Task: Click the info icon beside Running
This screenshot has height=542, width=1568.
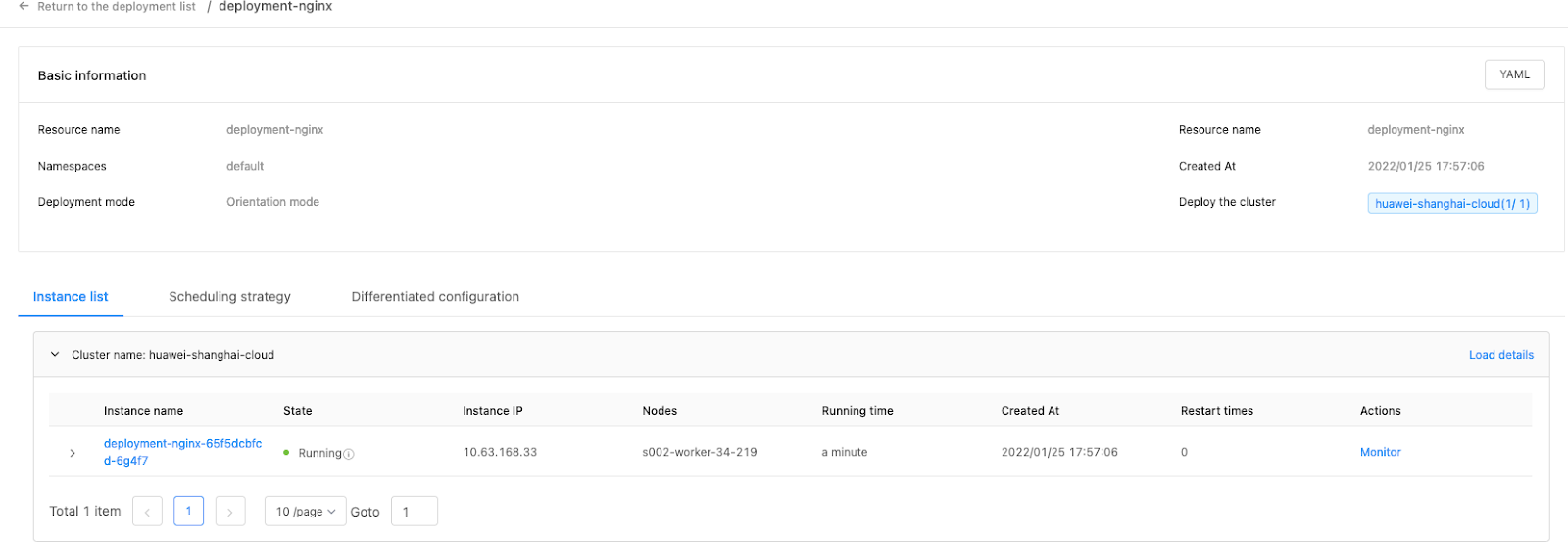Action: 349,454
